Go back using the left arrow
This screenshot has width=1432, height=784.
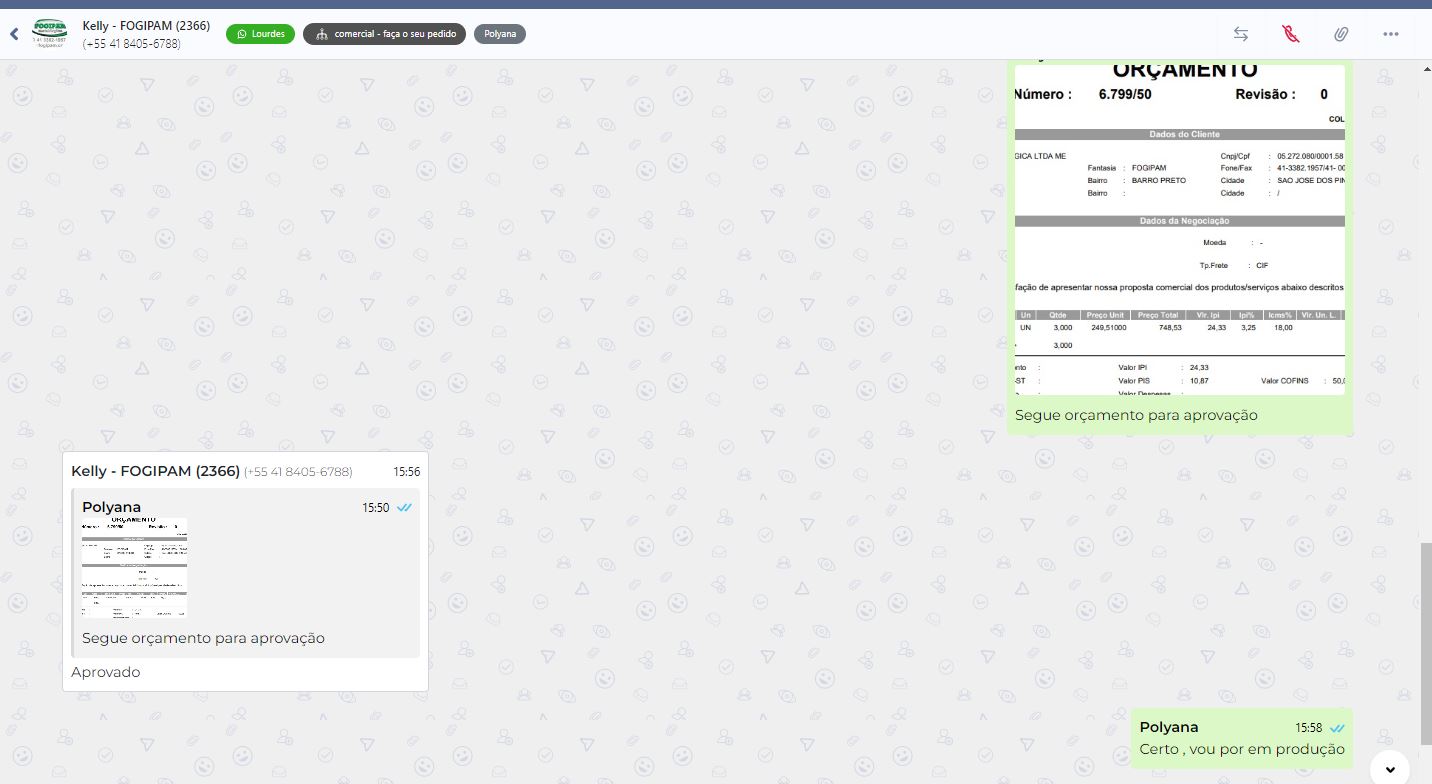point(14,34)
